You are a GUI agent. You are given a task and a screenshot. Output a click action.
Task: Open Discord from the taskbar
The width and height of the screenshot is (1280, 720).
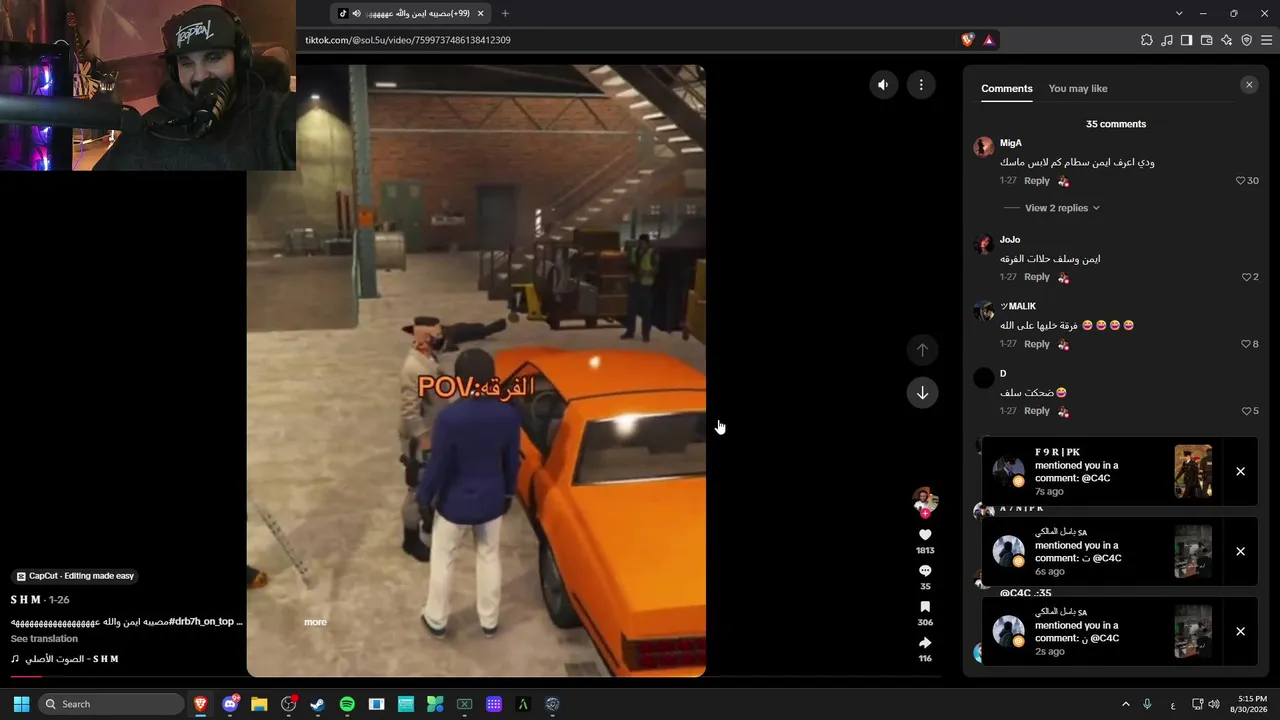230,704
